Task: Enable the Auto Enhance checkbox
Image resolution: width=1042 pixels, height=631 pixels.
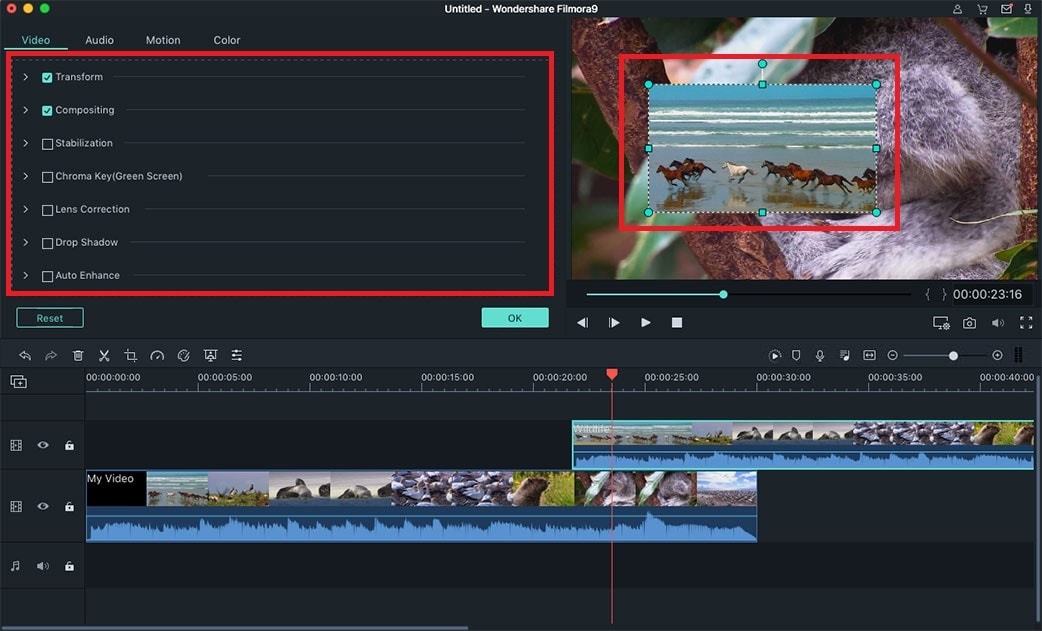Action: (x=47, y=276)
